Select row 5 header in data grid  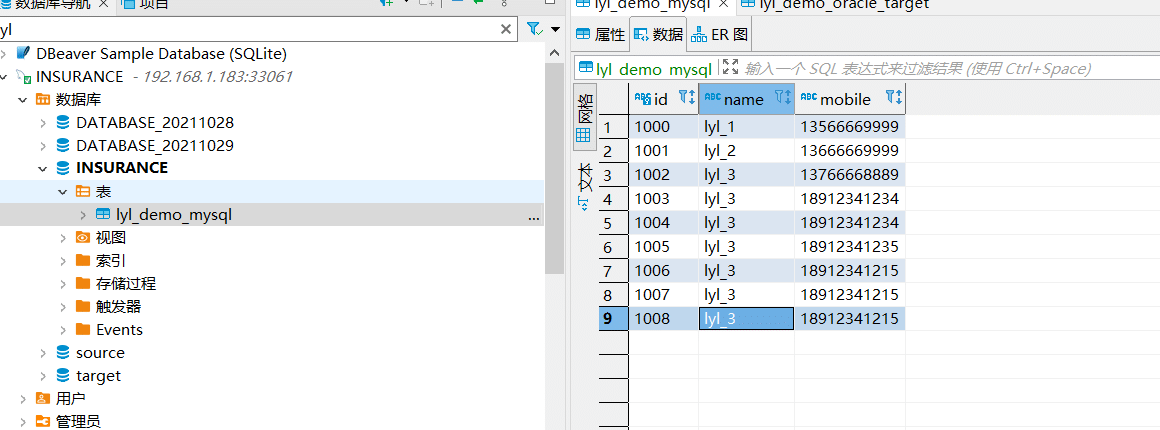pyautogui.click(x=606, y=222)
